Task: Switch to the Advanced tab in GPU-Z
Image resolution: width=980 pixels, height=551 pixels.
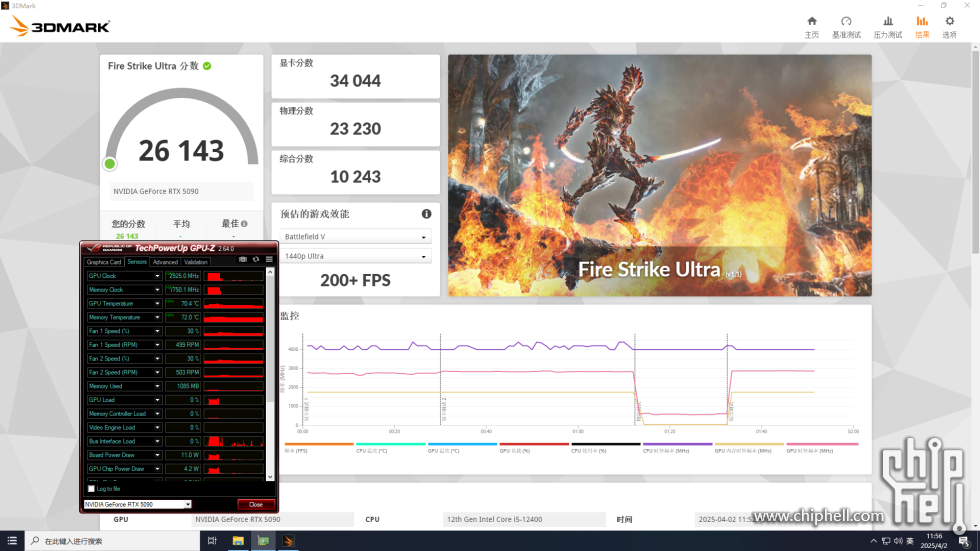Action: [x=165, y=262]
